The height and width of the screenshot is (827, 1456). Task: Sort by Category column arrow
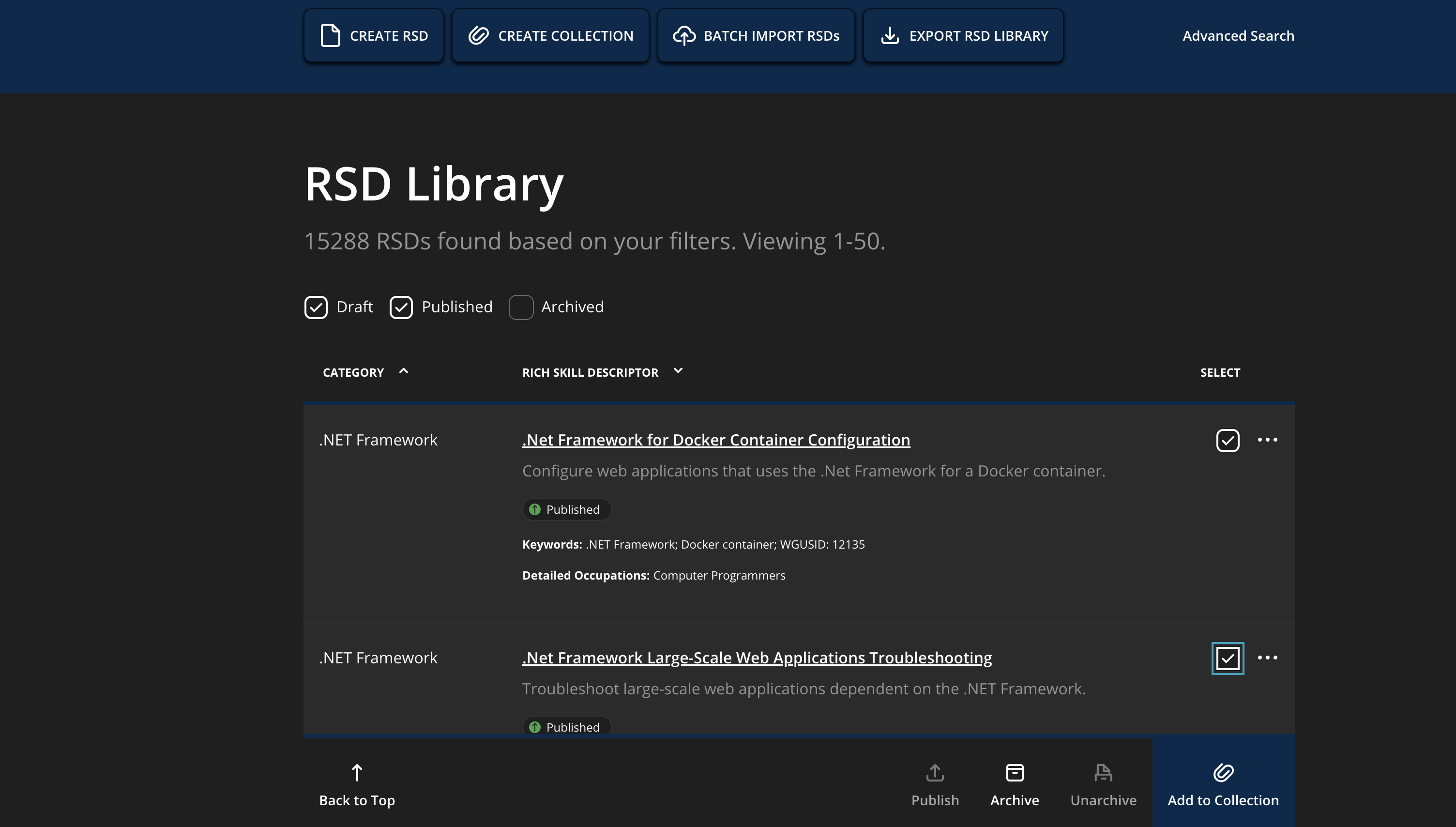click(404, 371)
